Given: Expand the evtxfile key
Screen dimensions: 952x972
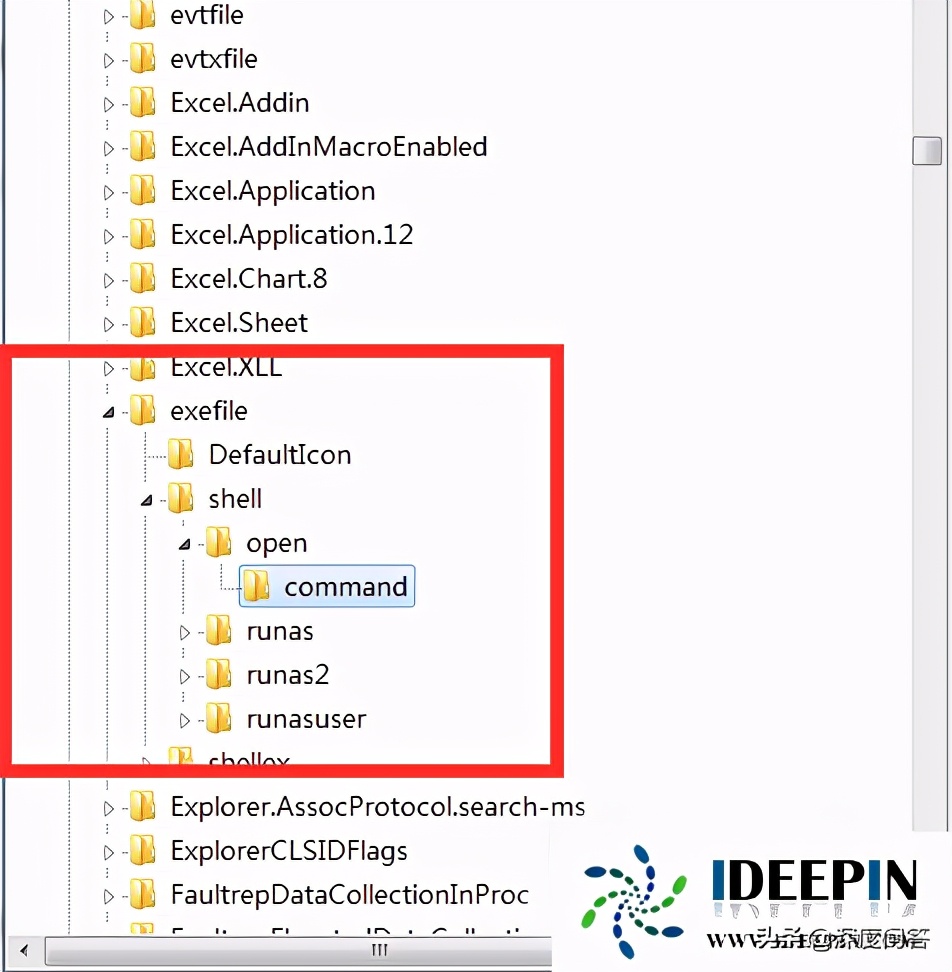Looking at the screenshot, I should pyautogui.click(x=109, y=60).
